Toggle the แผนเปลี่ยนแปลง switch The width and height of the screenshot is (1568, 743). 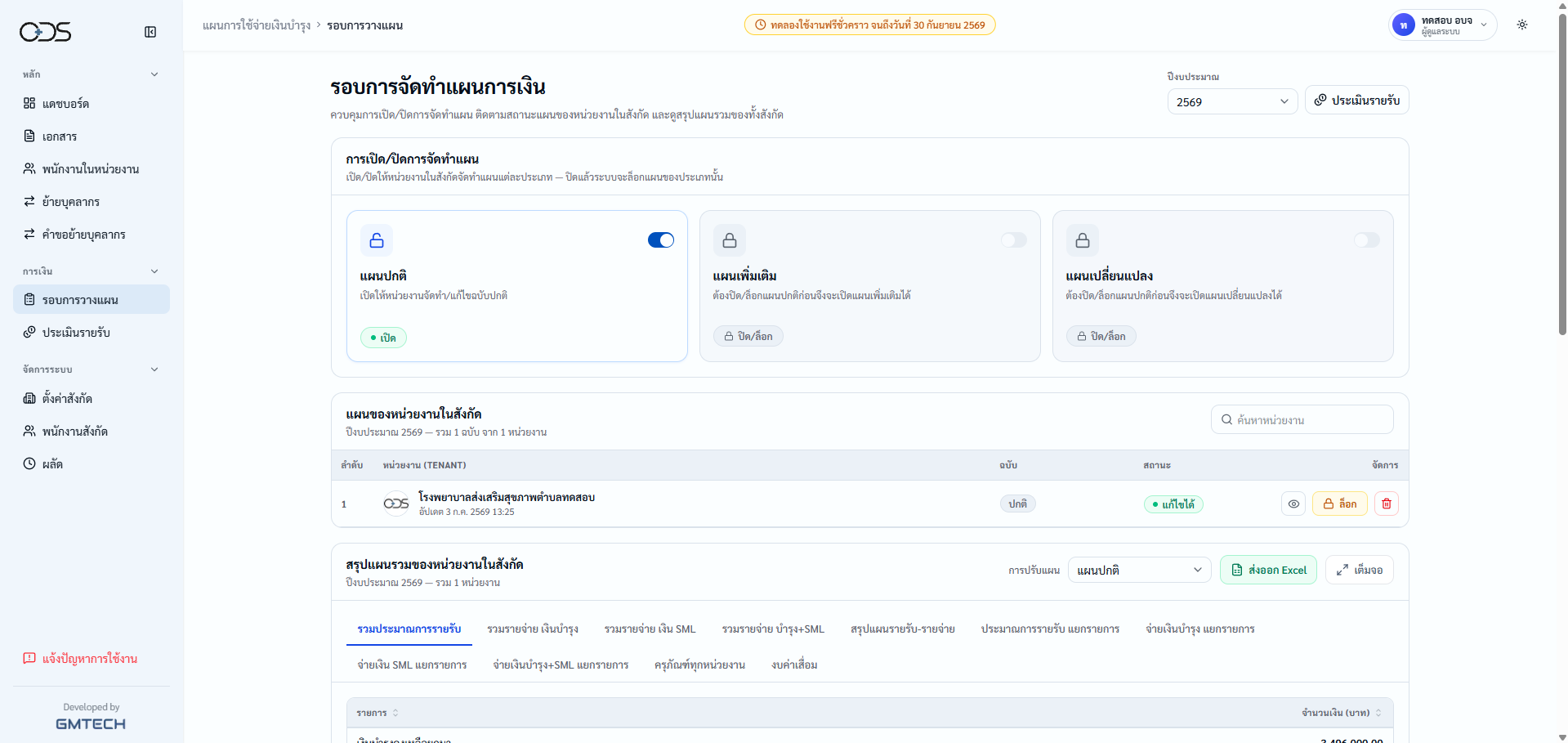pos(1367,240)
